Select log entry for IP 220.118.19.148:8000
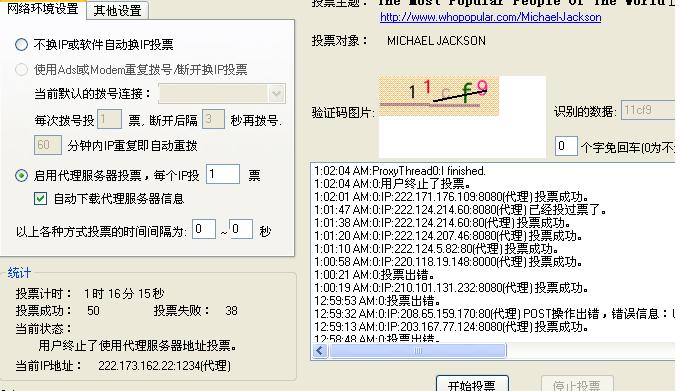This screenshot has height=391, width=683. point(448,262)
